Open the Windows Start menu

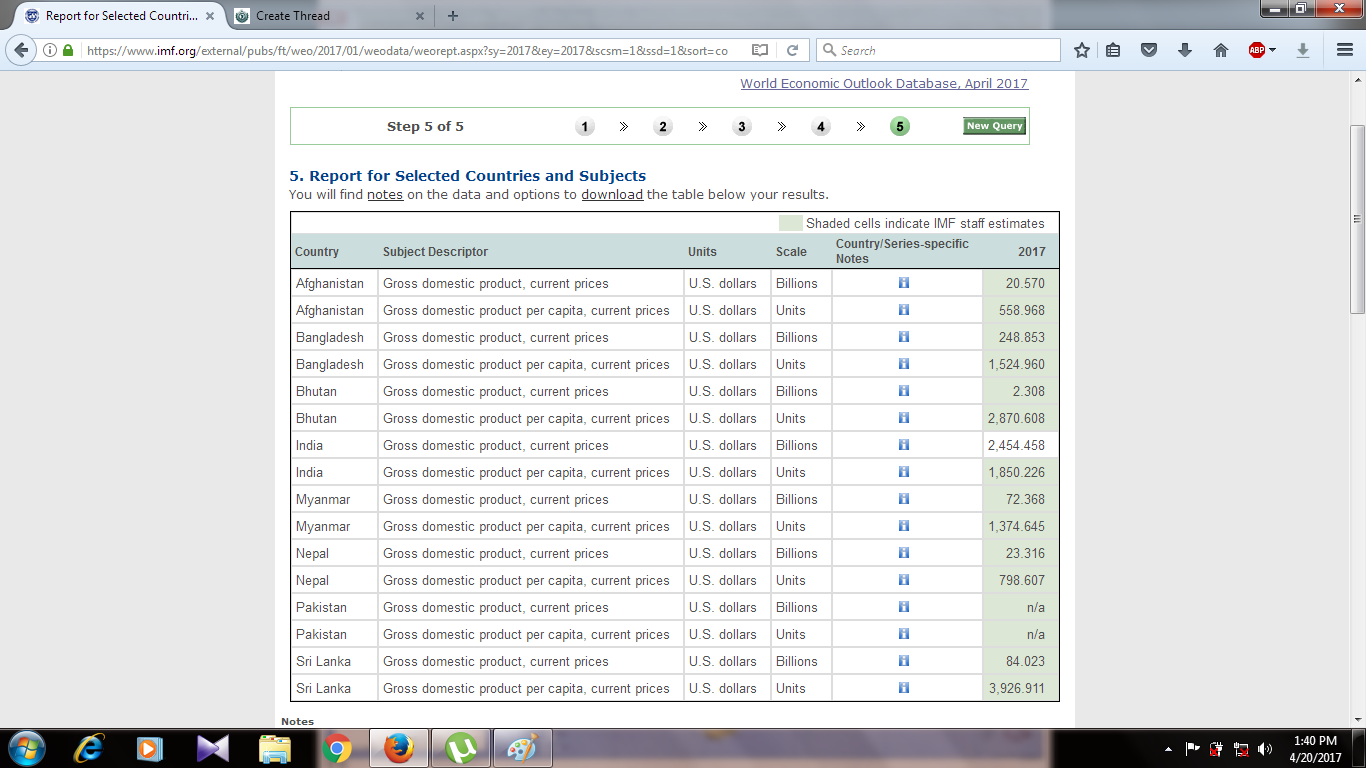point(25,747)
